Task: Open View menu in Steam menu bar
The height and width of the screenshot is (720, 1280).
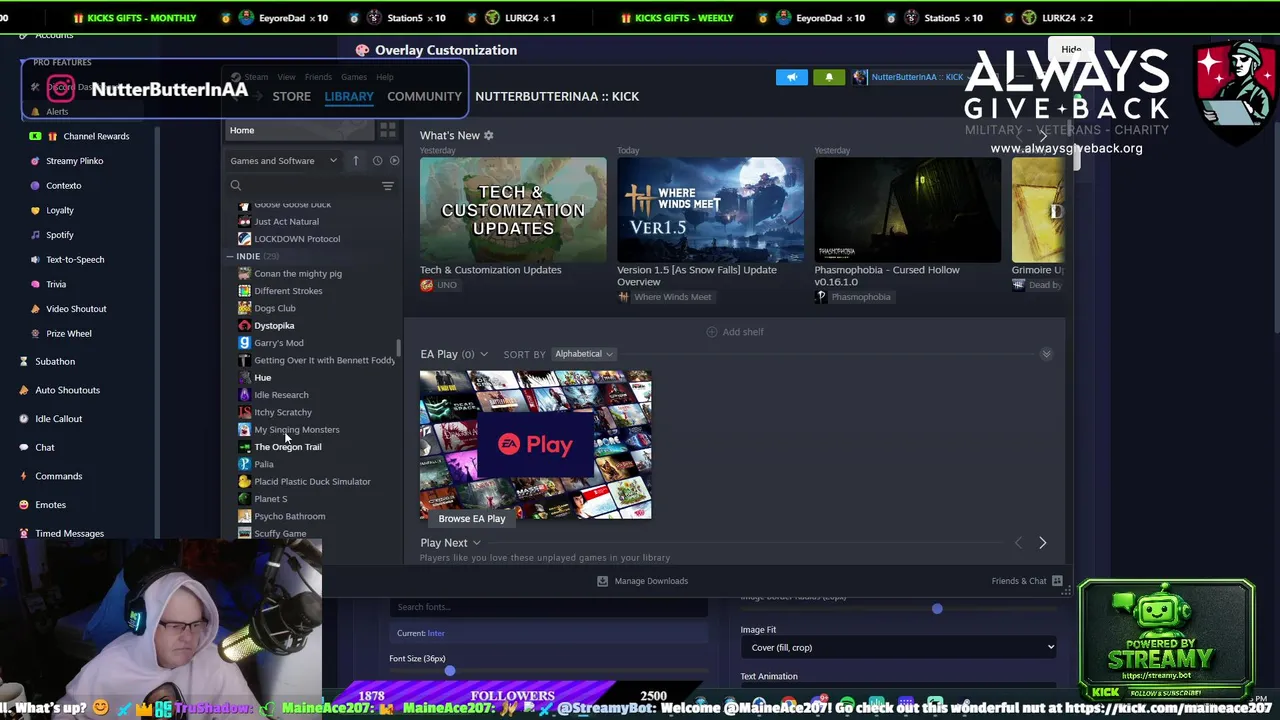Action: click(286, 77)
